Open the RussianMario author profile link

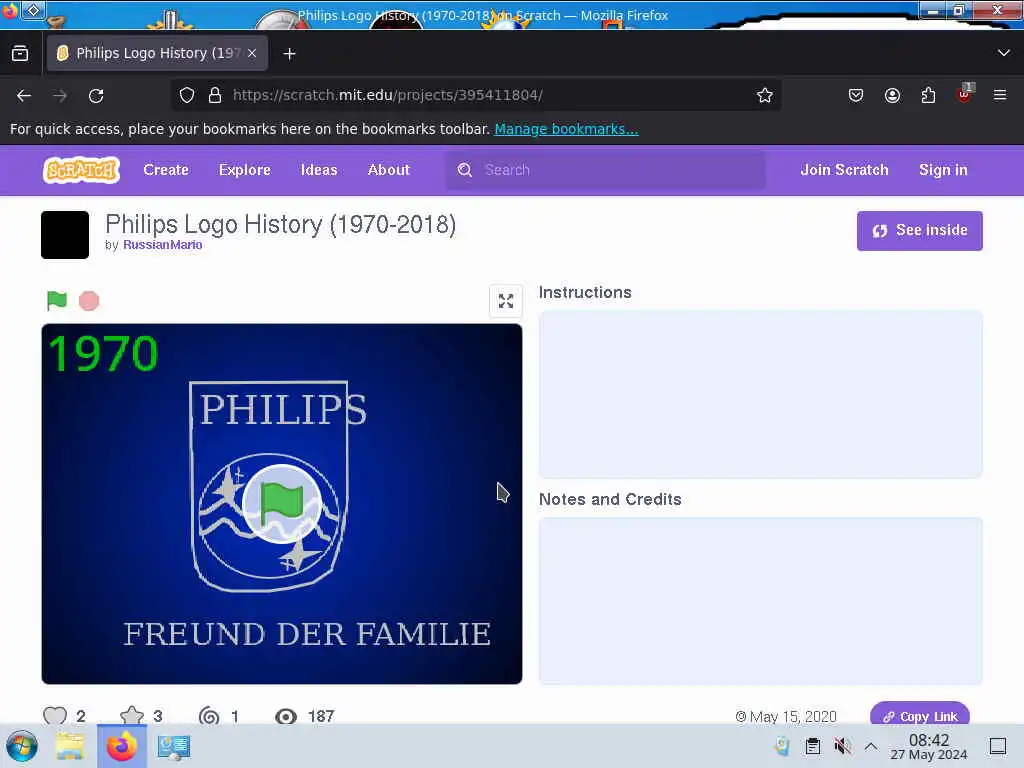[x=163, y=245]
